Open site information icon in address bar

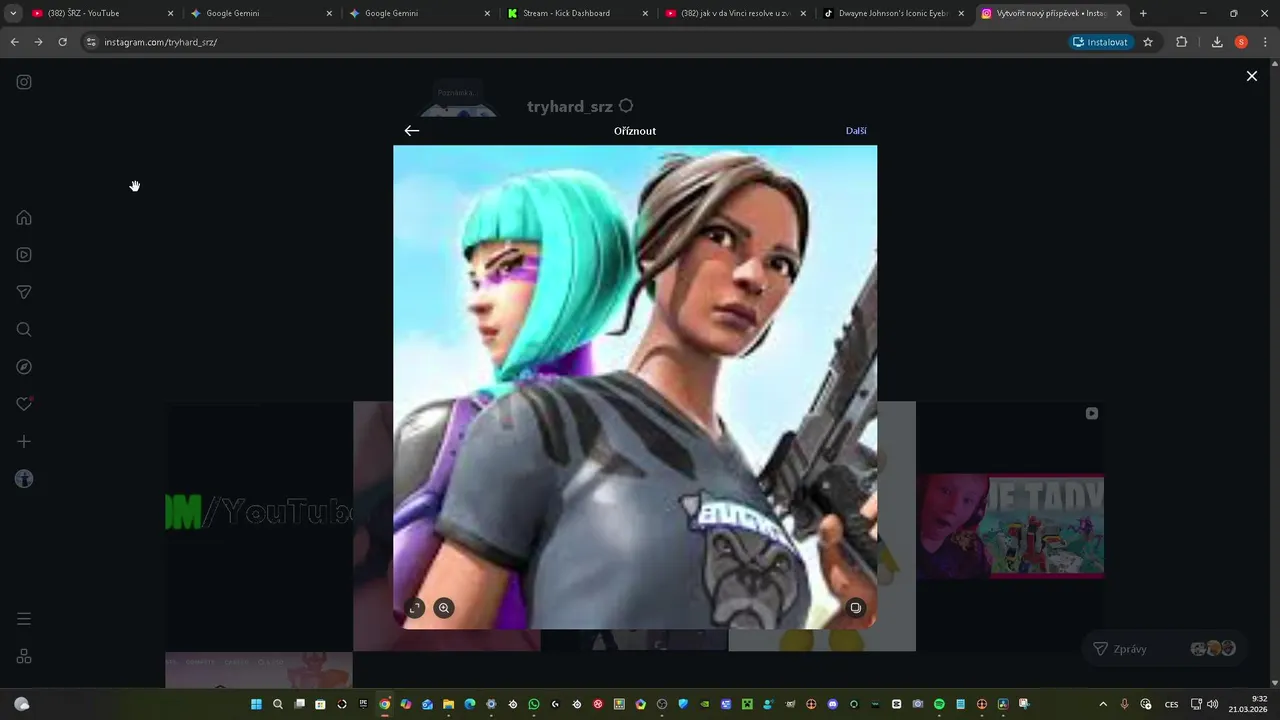coord(91,42)
